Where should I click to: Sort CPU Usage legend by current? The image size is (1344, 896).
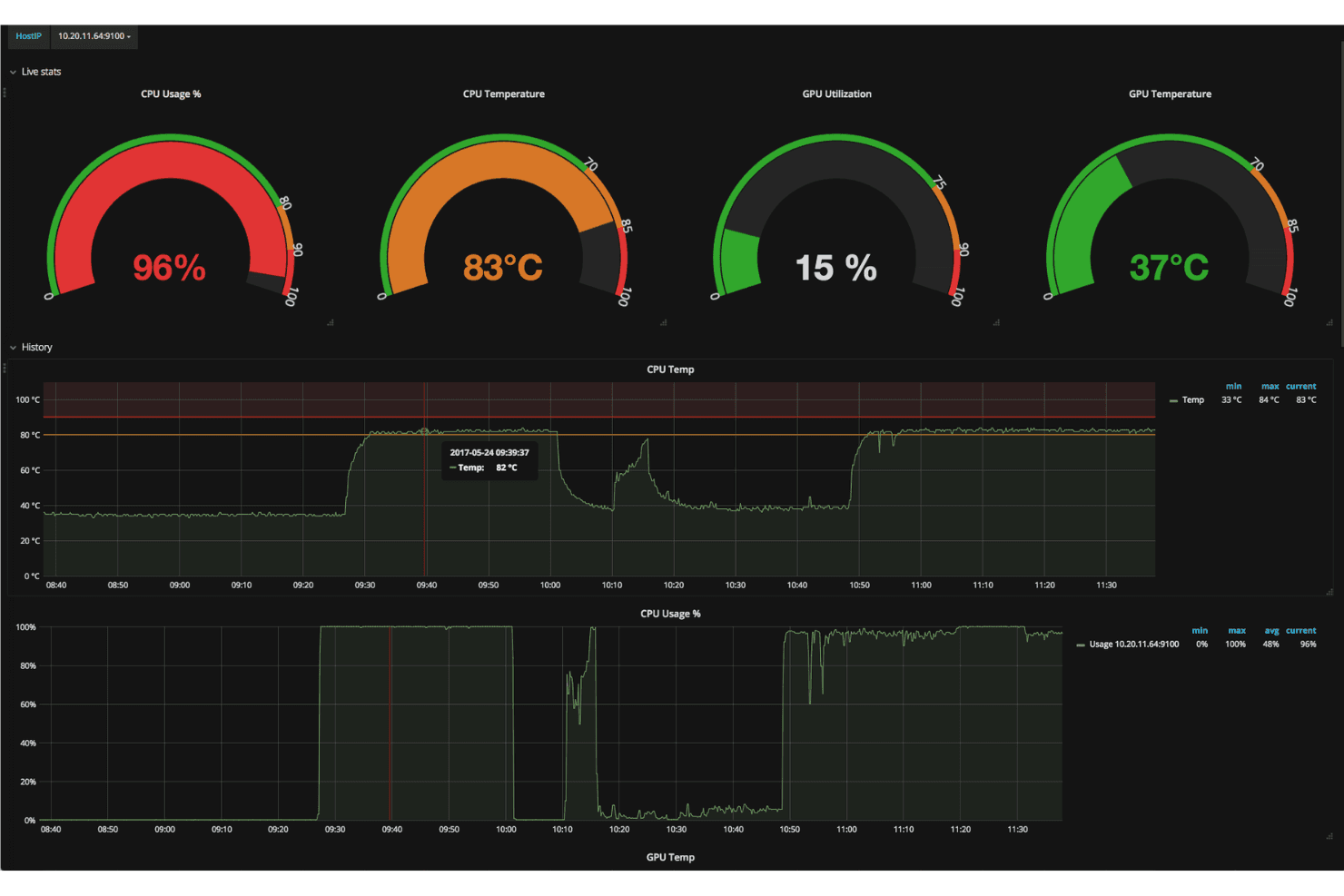(1301, 631)
